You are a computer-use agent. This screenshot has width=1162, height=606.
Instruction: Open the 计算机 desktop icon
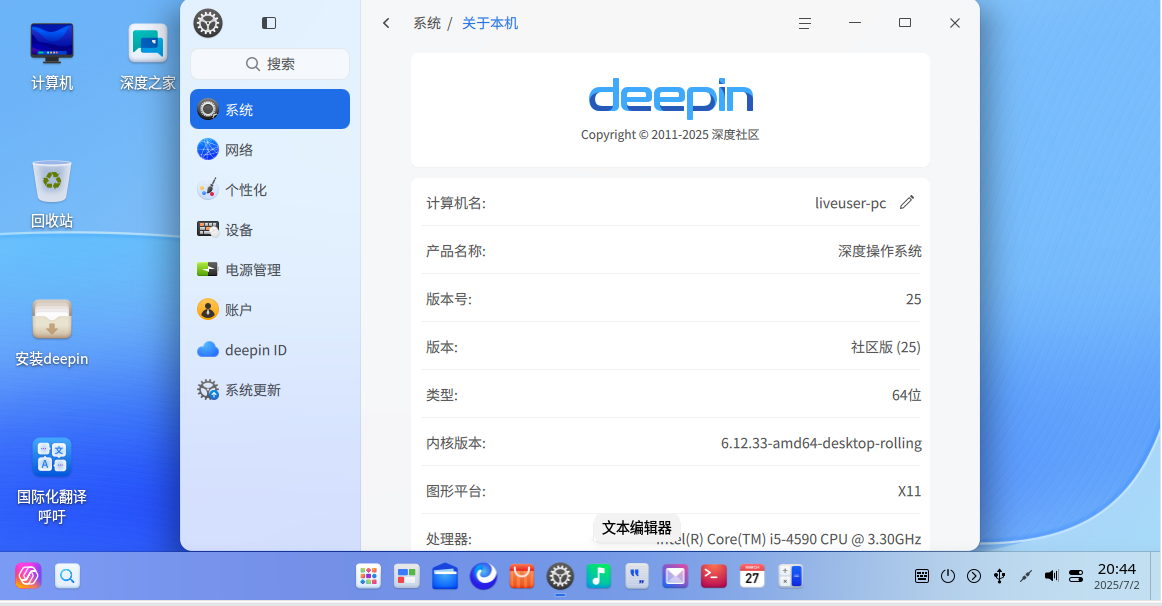(52, 56)
